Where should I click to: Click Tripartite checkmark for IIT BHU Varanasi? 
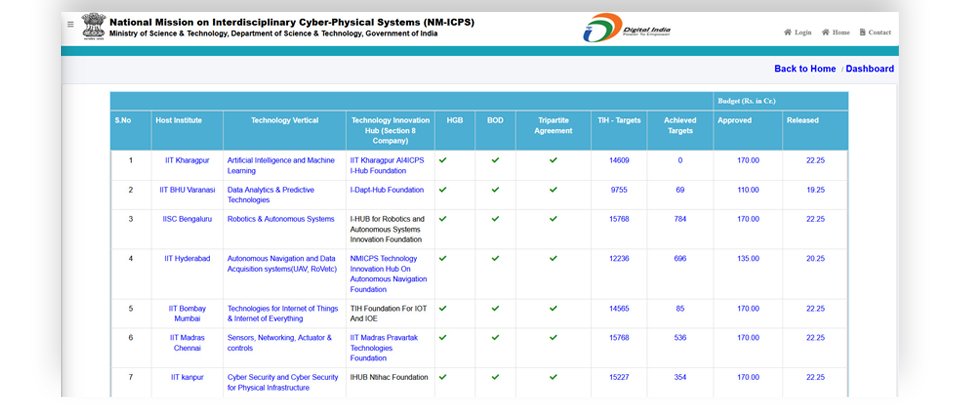(553, 190)
